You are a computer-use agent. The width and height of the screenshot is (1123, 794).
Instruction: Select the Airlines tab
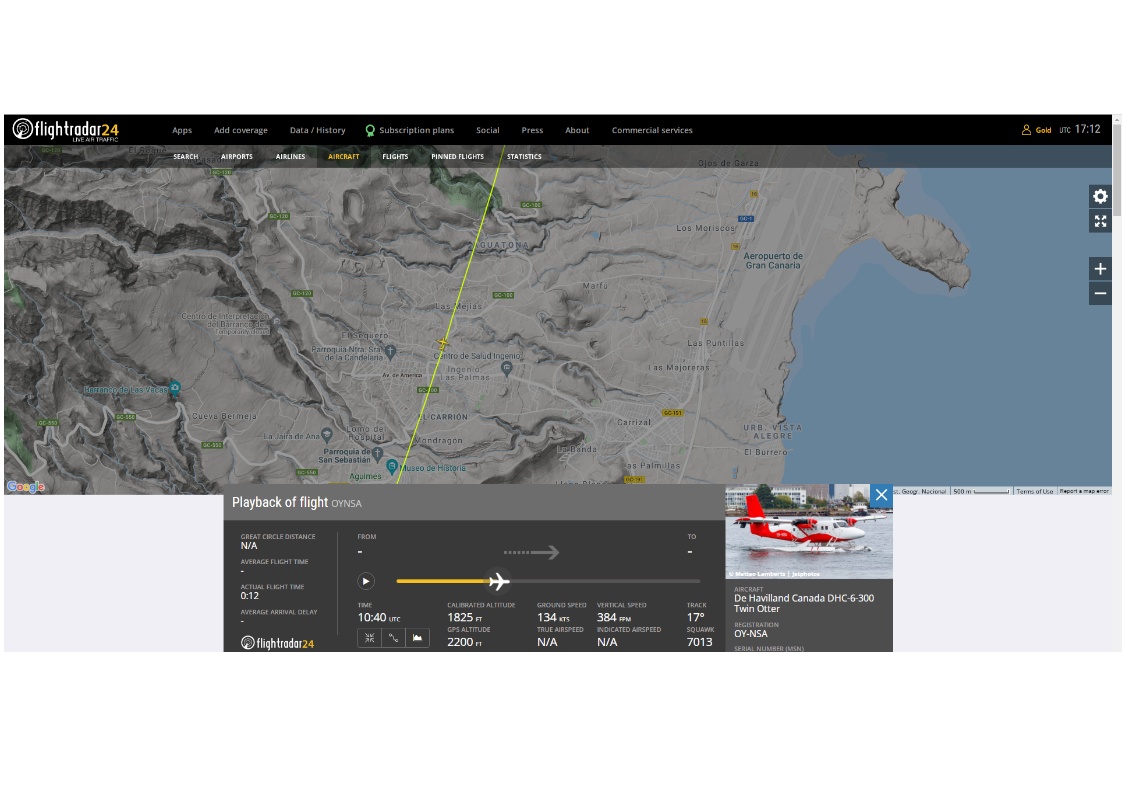290,156
